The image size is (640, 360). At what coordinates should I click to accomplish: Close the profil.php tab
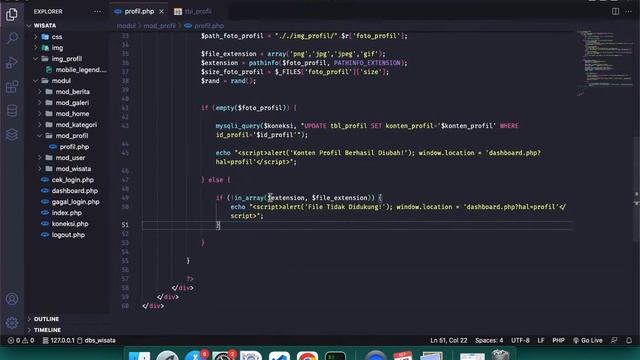click(161, 11)
